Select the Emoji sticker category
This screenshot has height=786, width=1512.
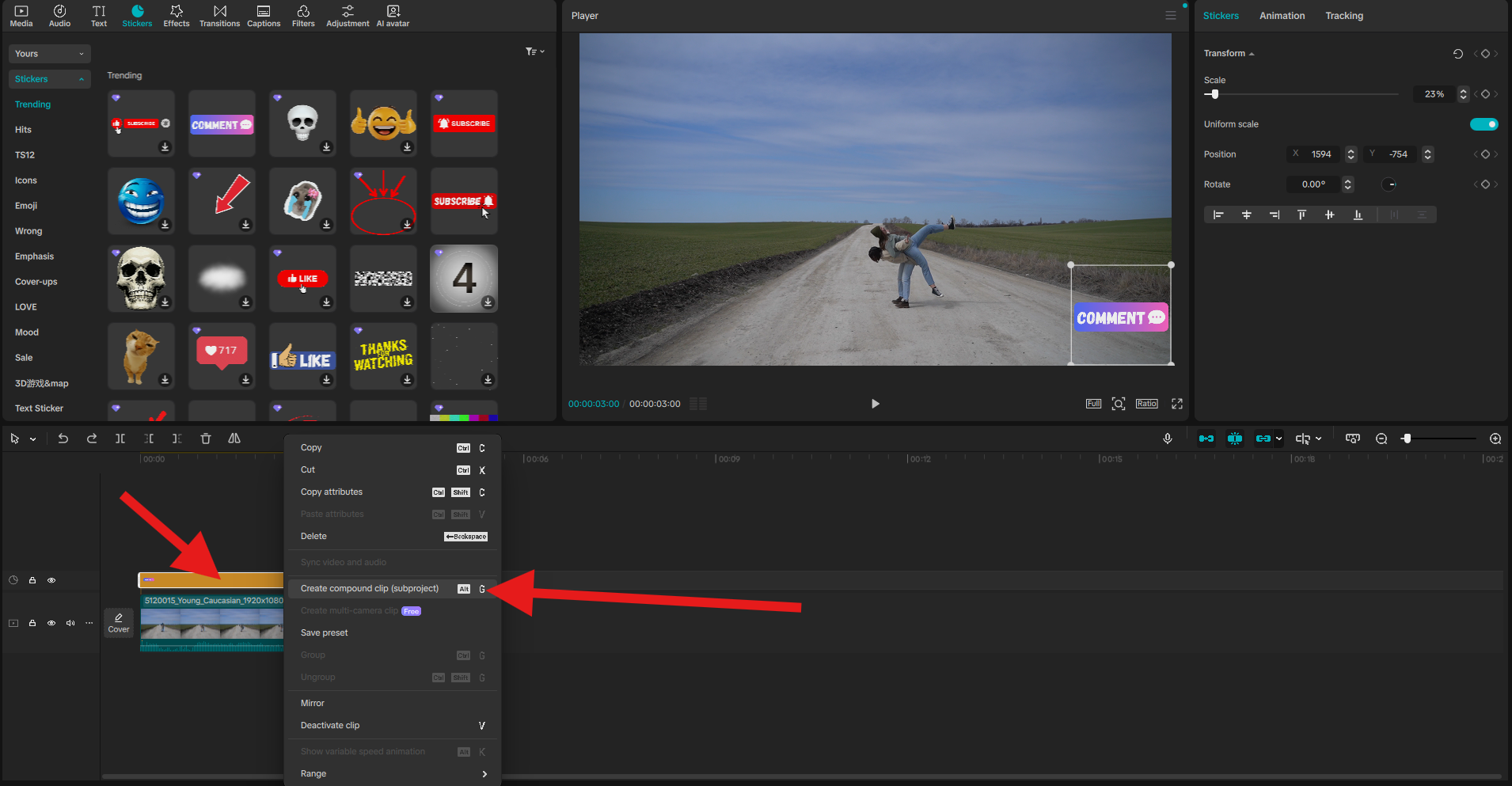click(x=26, y=206)
